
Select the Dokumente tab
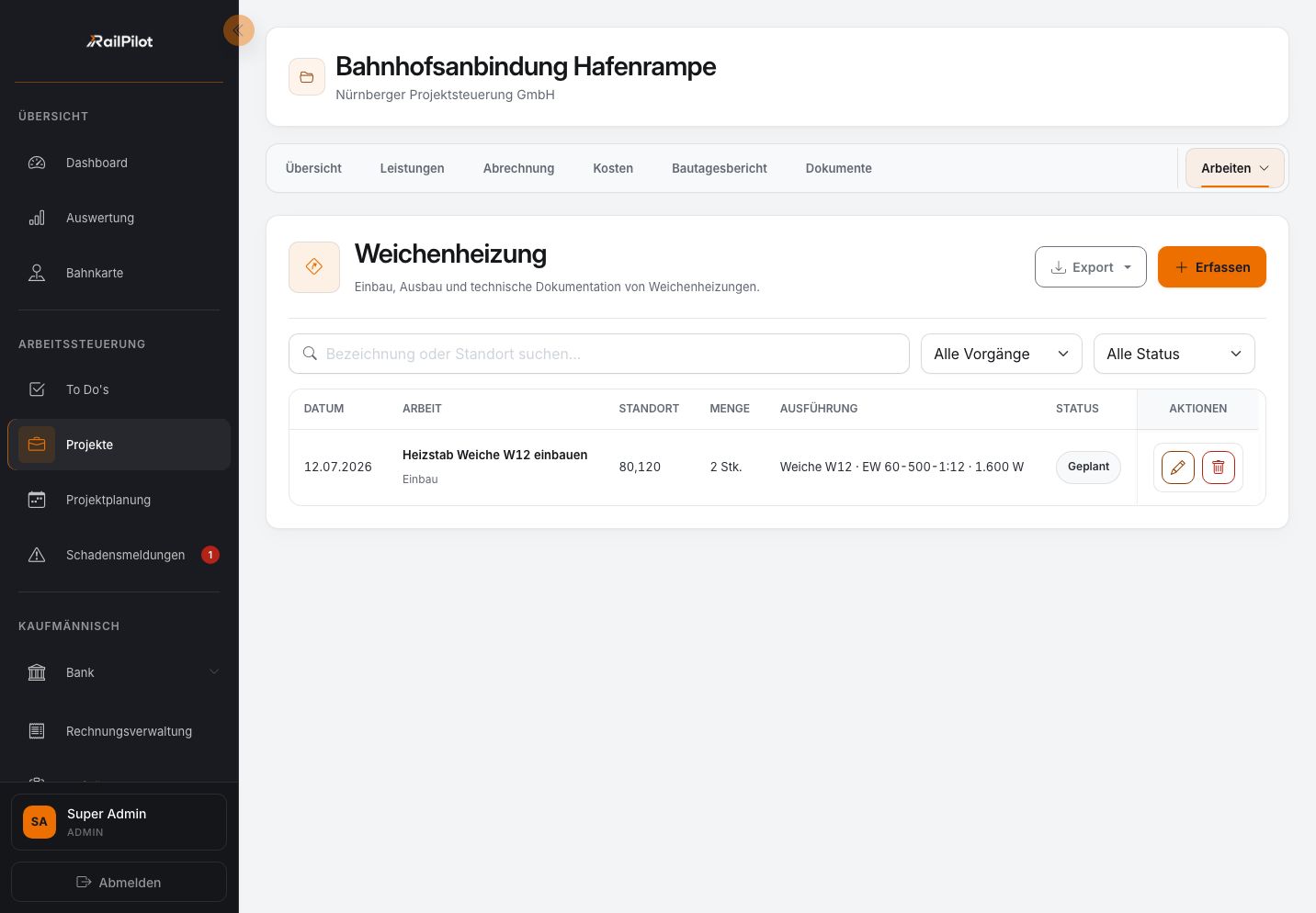tap(839, 168)
